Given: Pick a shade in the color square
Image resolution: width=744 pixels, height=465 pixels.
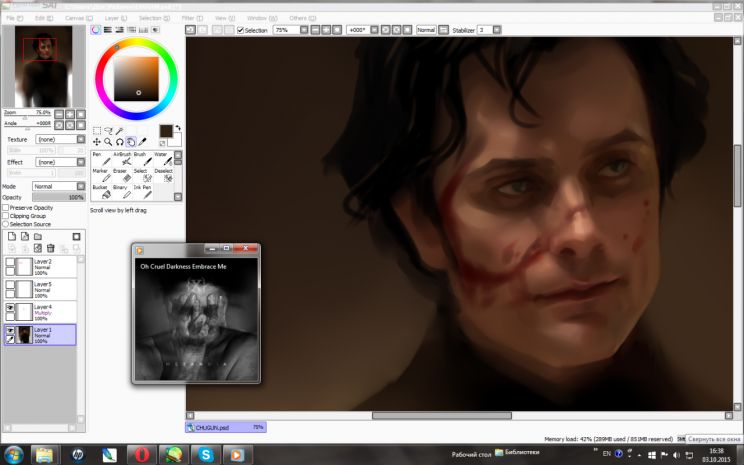Looking at the screenshot, I should click(136, 79).
